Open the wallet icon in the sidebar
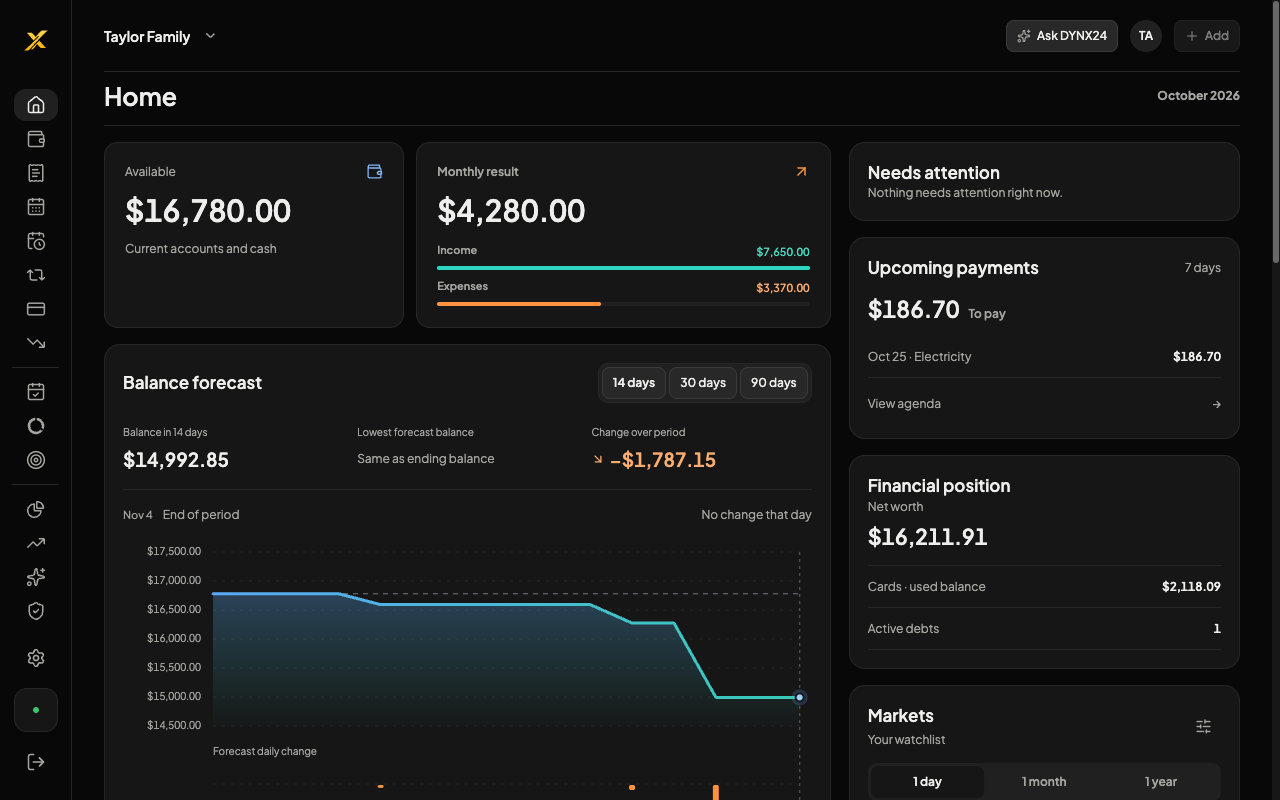The height and width of the screenshot is (800, 1280). (x=36, y=139)
